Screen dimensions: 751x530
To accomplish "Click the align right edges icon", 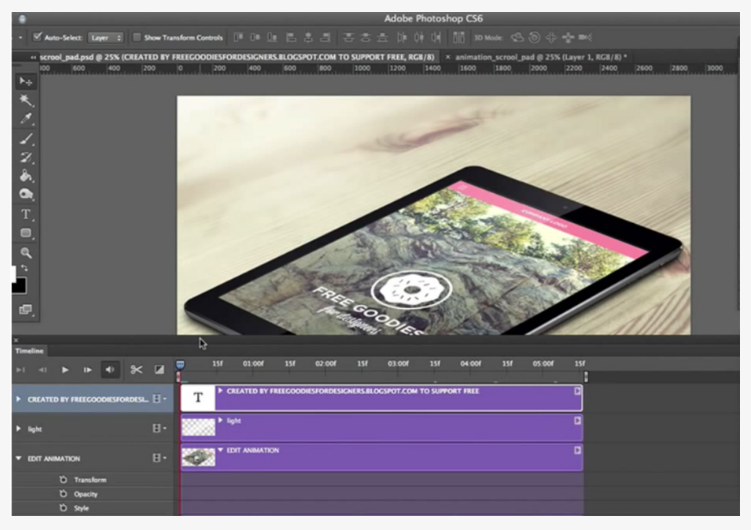I will [x=325, y=37].
